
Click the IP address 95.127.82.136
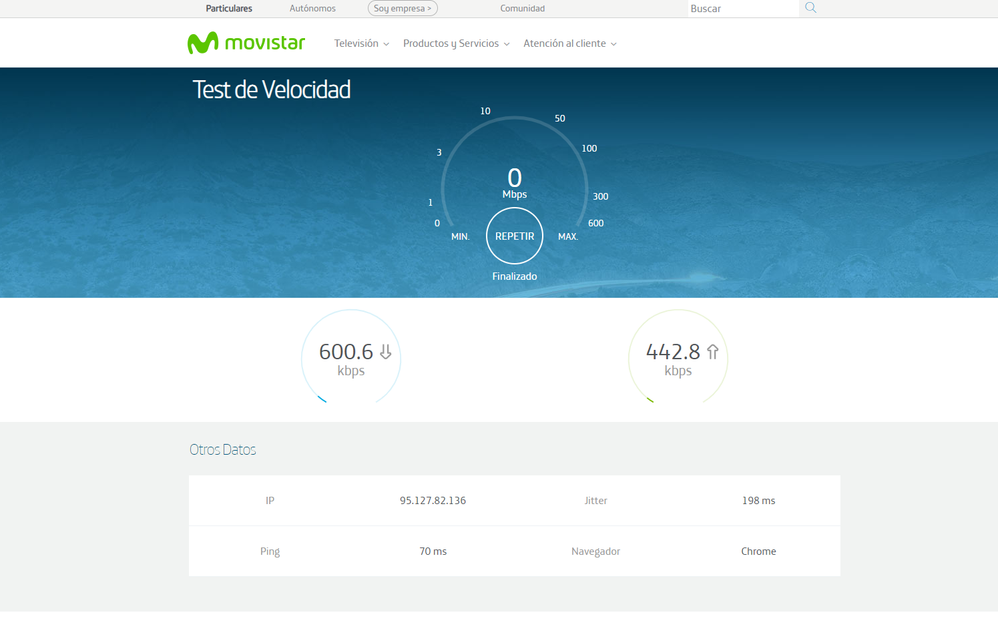point(432,501)
